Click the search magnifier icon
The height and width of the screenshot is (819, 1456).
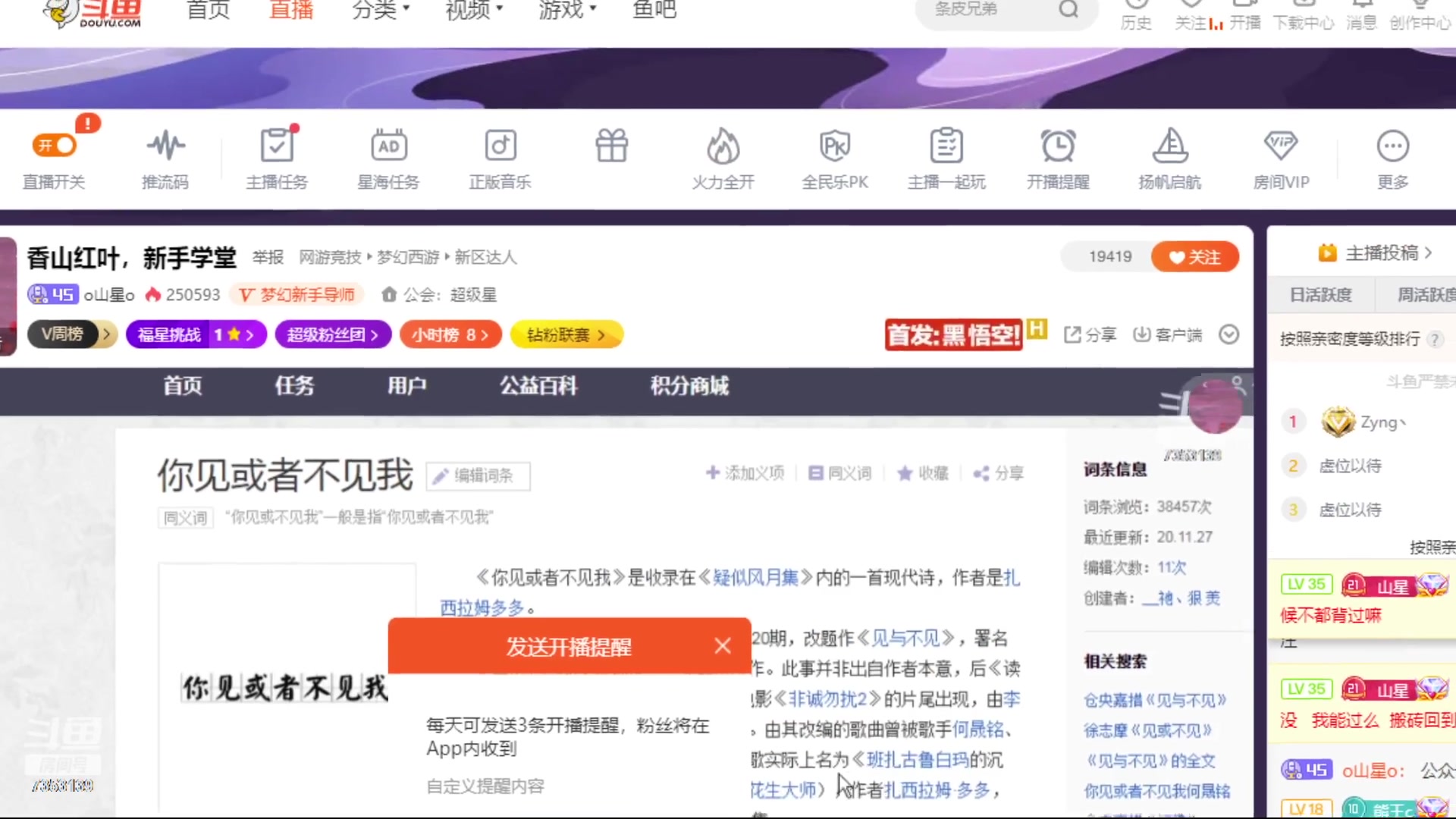1068,9
